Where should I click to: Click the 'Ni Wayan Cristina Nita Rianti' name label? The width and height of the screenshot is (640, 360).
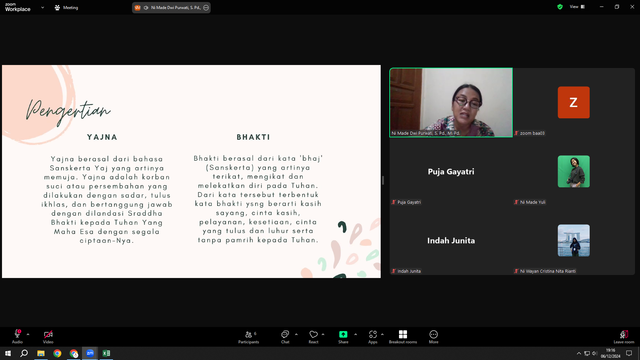point(548,271)
